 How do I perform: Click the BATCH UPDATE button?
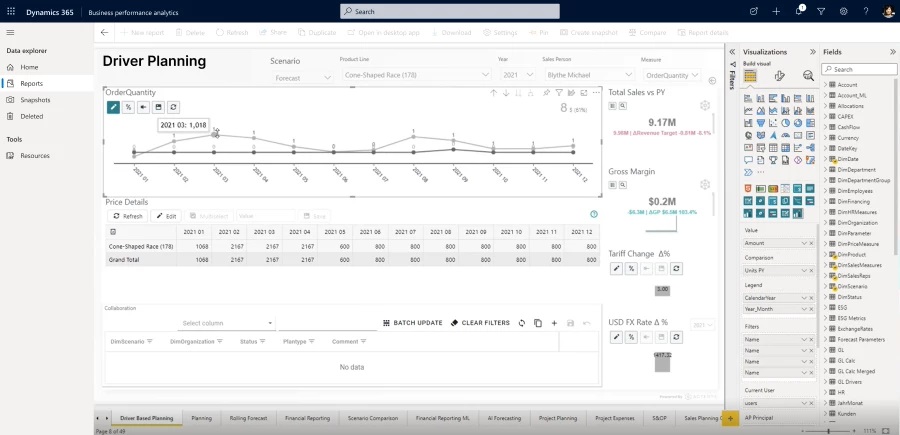(x=412, y=323)
